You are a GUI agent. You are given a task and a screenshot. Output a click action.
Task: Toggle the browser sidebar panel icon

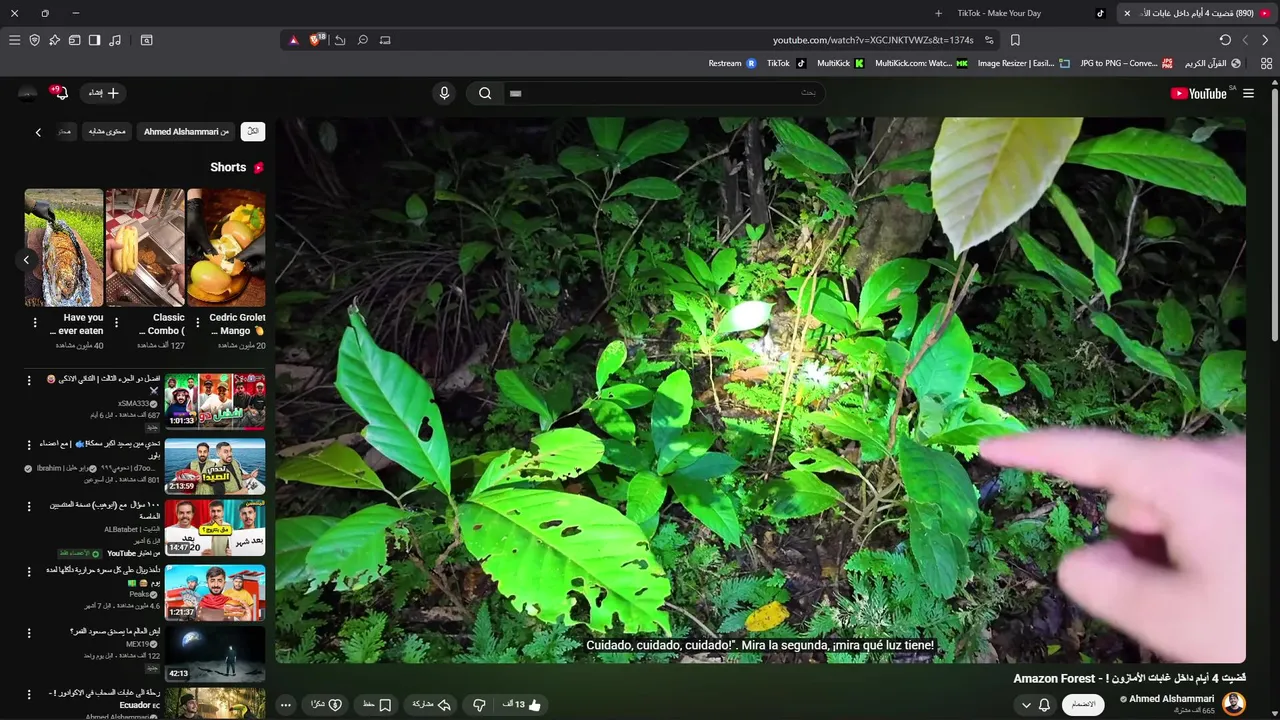tap(94, 40)
